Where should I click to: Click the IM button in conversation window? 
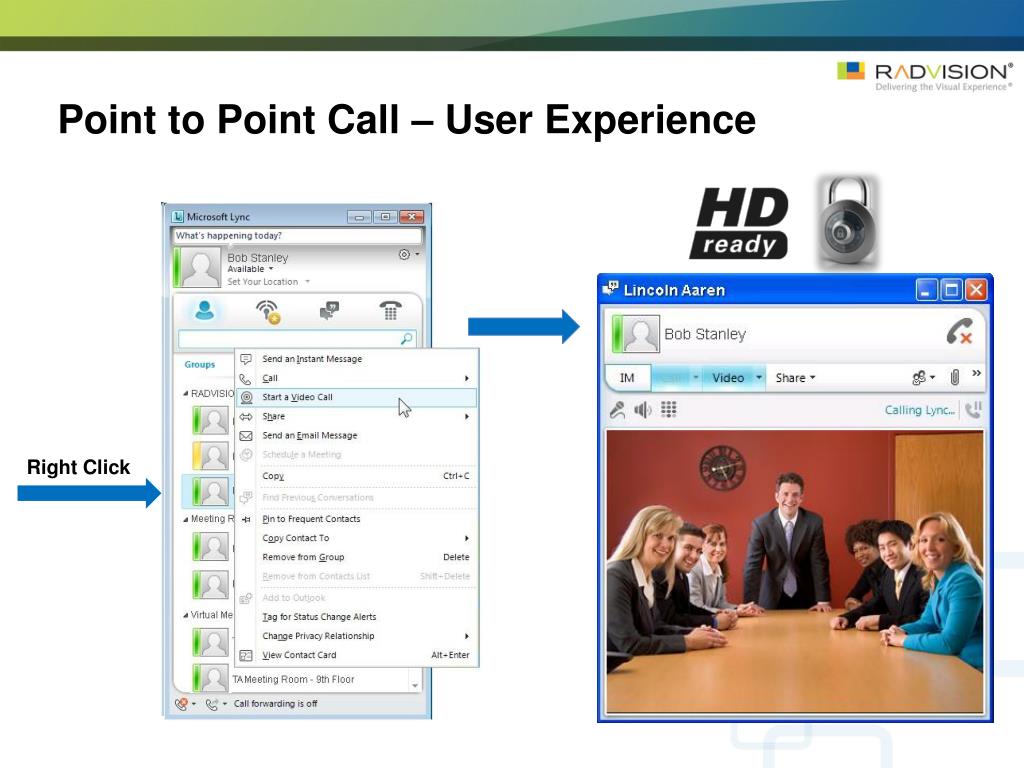point(627,378)
